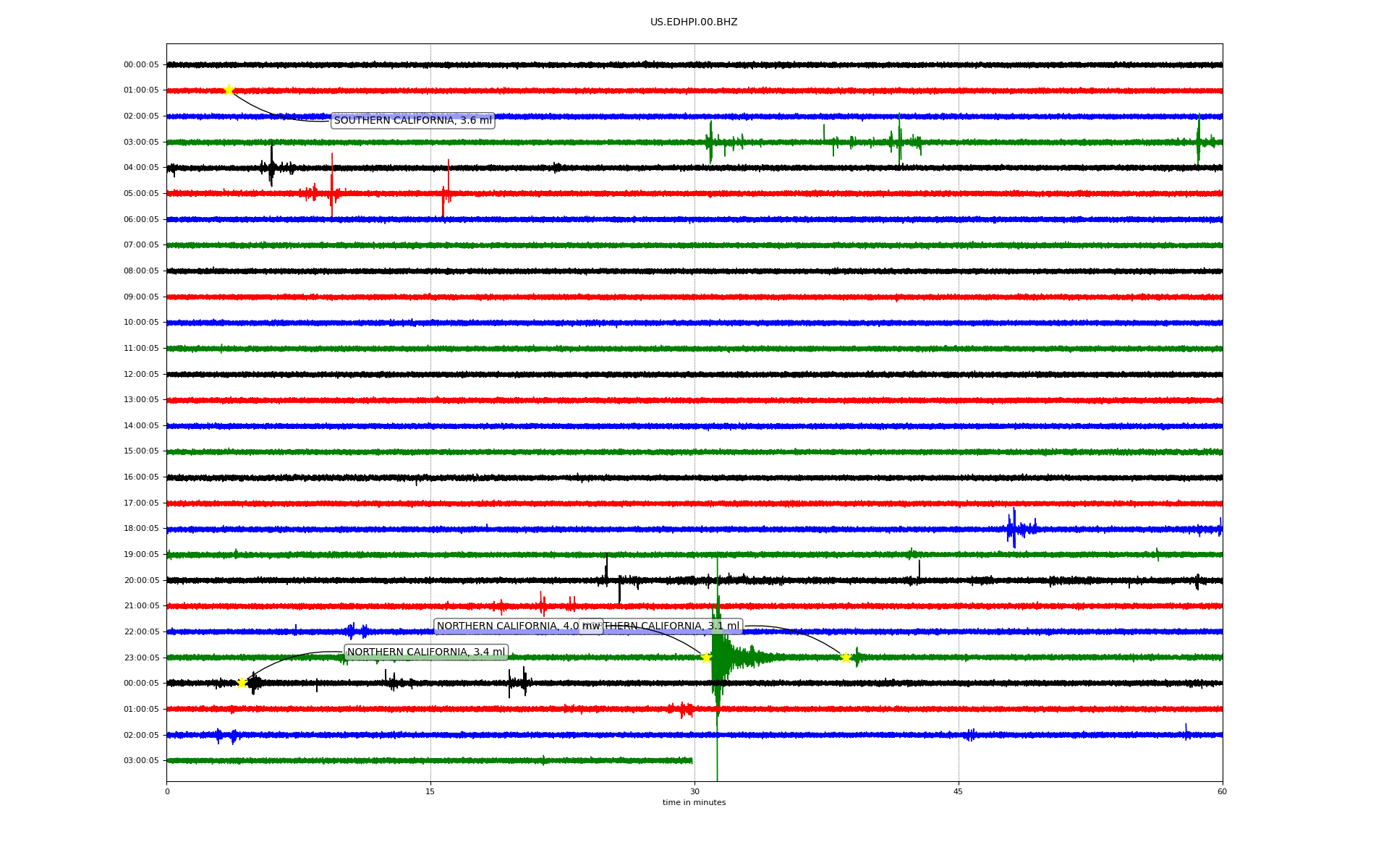The image size is (1389, 868).
Task: Click the NORTHERN CALIFORNIA, 3.4 ml label
Action: pos(425,652)
